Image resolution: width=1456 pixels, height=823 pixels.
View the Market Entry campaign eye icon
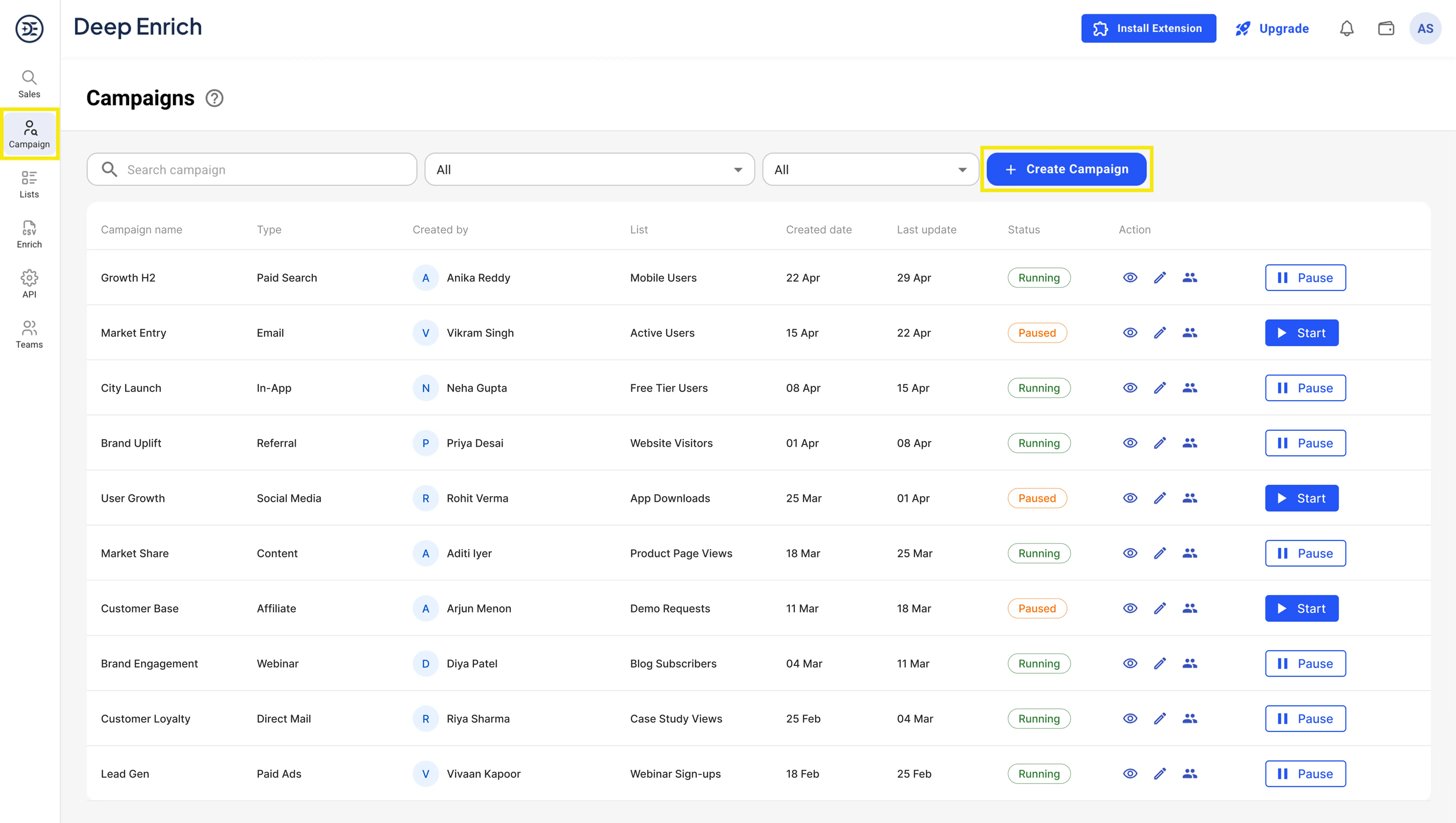point(1130,333)
